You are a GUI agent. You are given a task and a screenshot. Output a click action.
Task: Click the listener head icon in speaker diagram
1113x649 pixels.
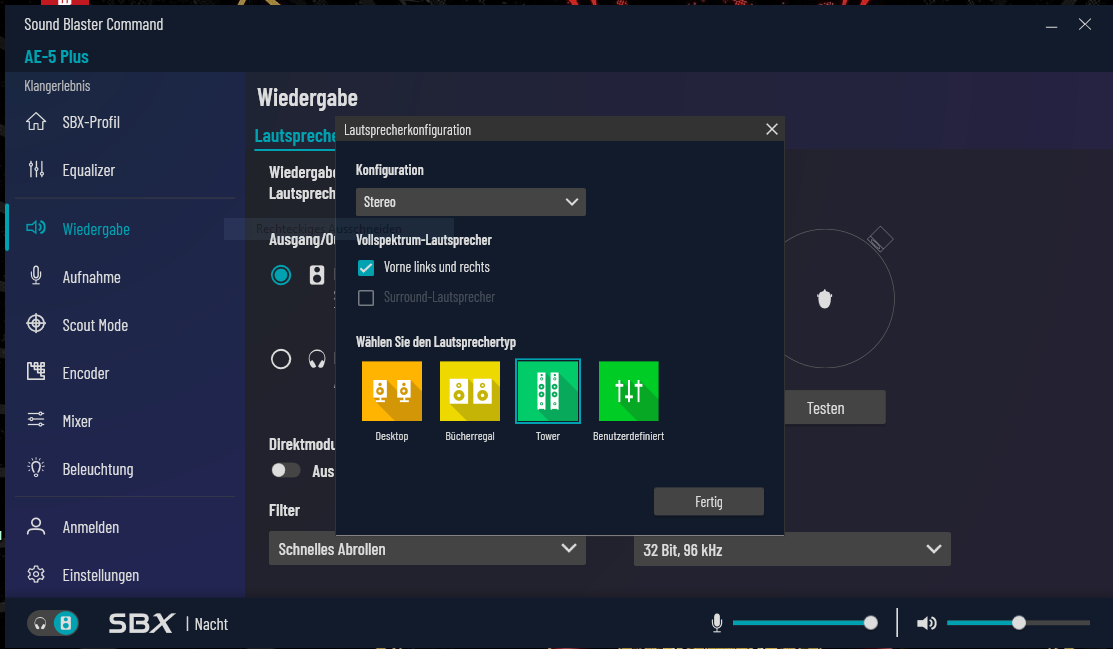coord(824,299)
